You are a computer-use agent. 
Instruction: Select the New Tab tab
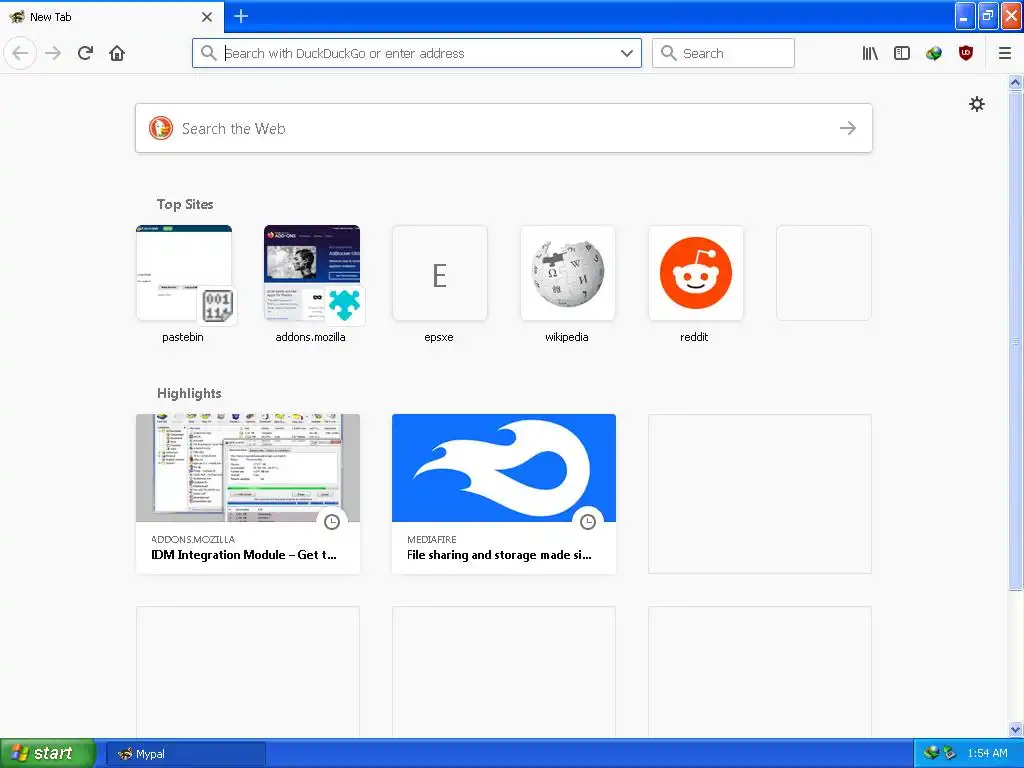point(112,17)
